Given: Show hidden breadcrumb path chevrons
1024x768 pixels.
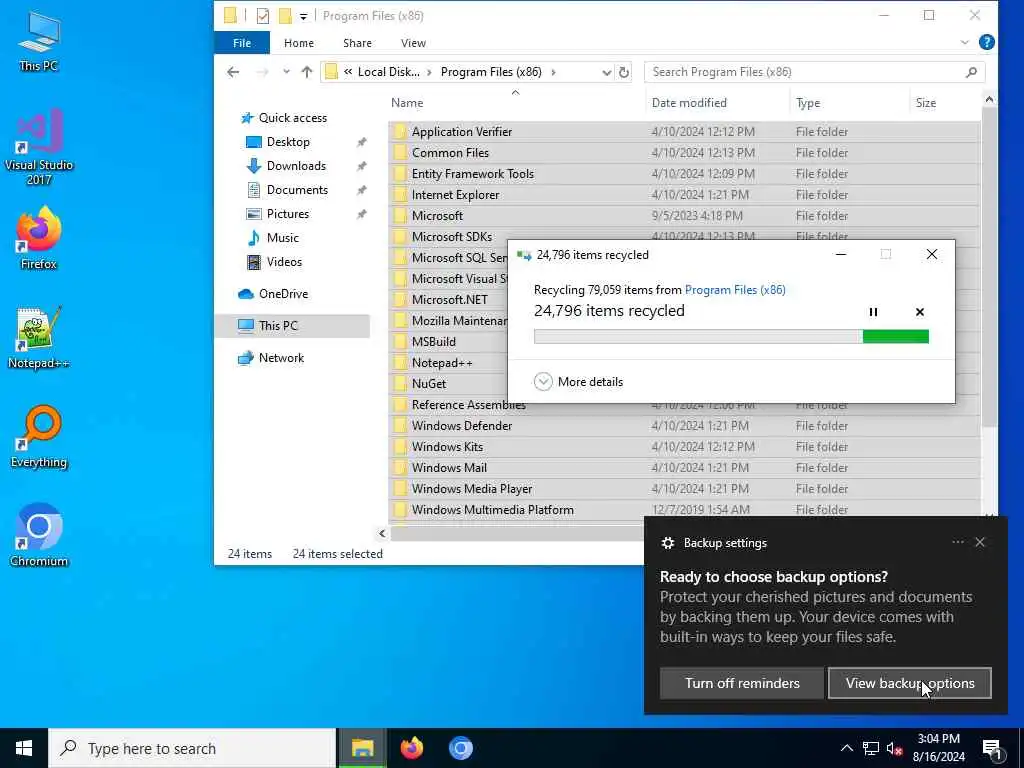Looking at the screenshot, I should click(x=348, y=72).
